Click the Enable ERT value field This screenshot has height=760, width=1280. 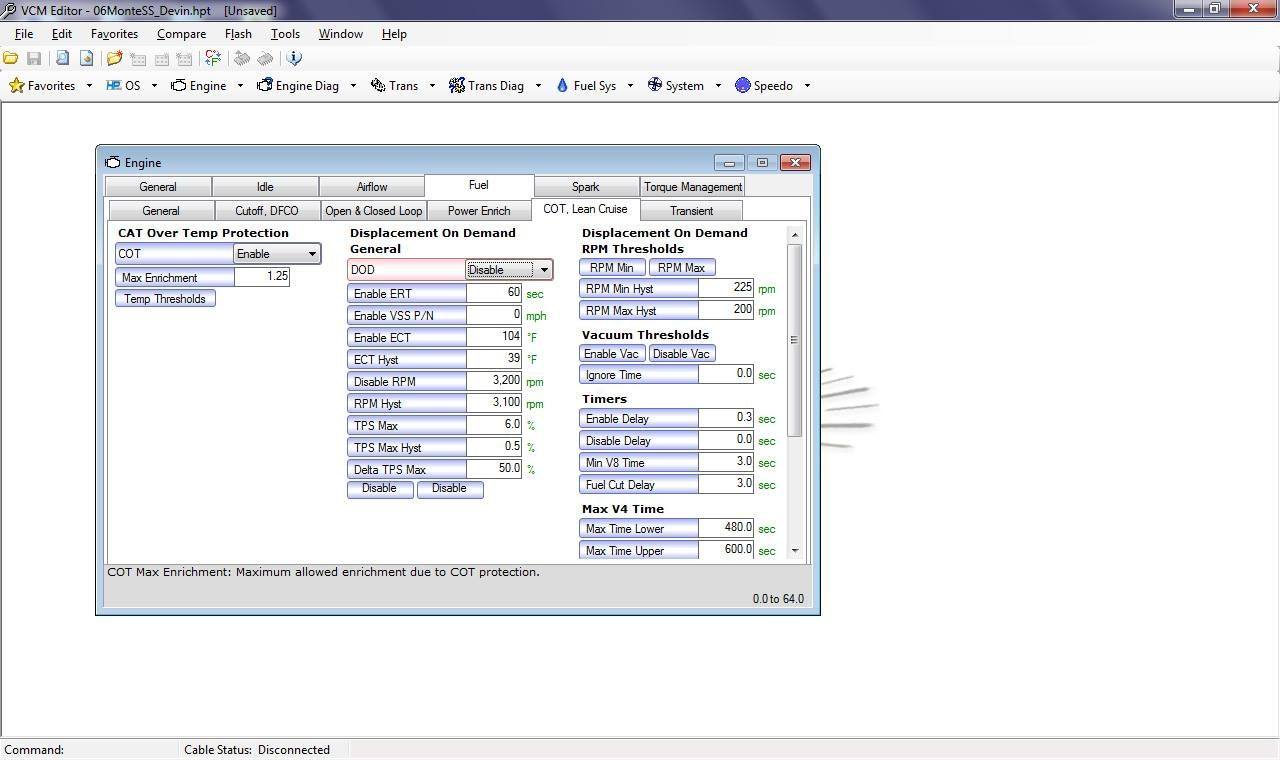pyautogui.click(x=494, y=293)
